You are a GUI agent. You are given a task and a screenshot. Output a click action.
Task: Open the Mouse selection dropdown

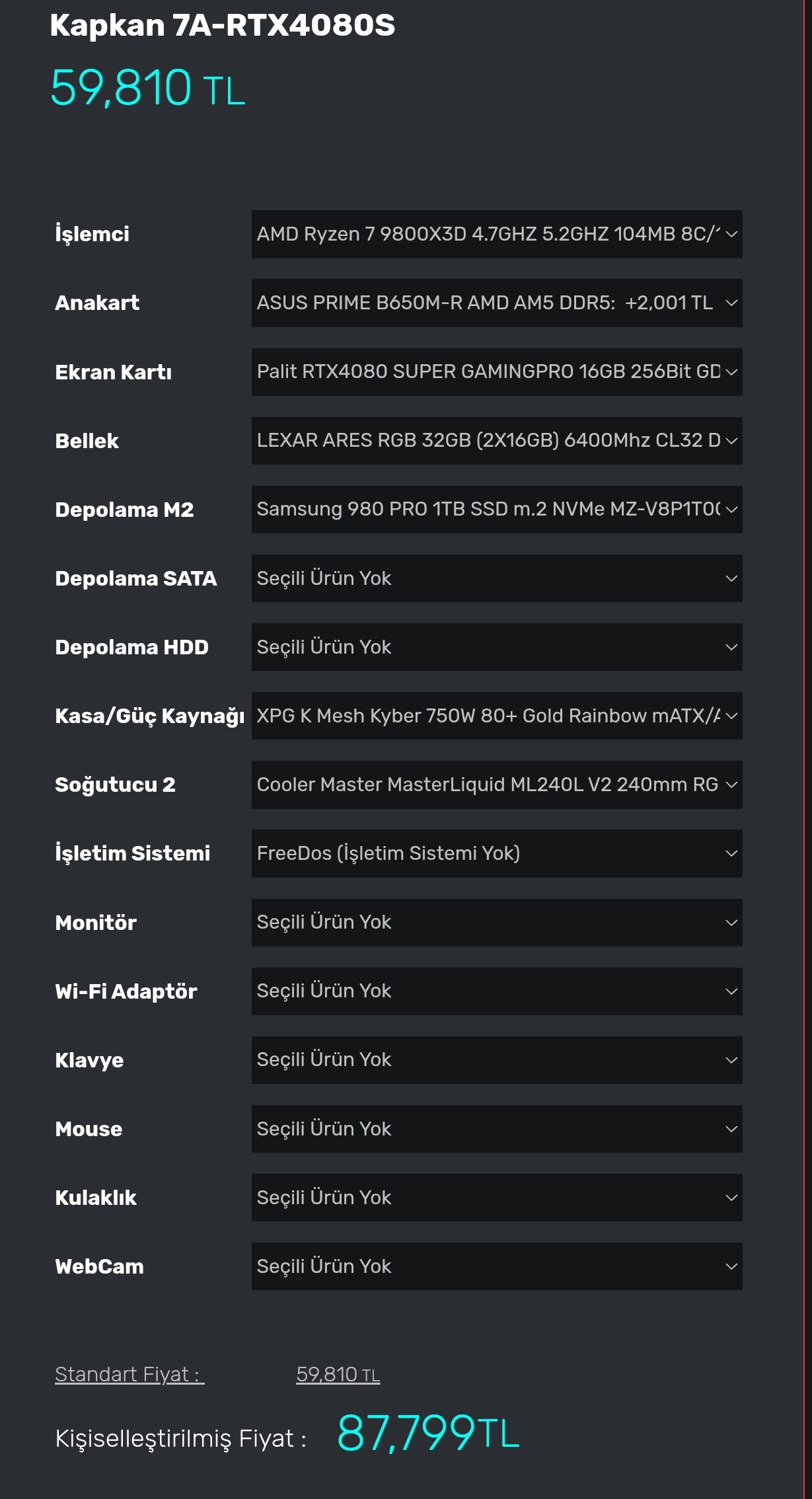tap(496, 1128)
